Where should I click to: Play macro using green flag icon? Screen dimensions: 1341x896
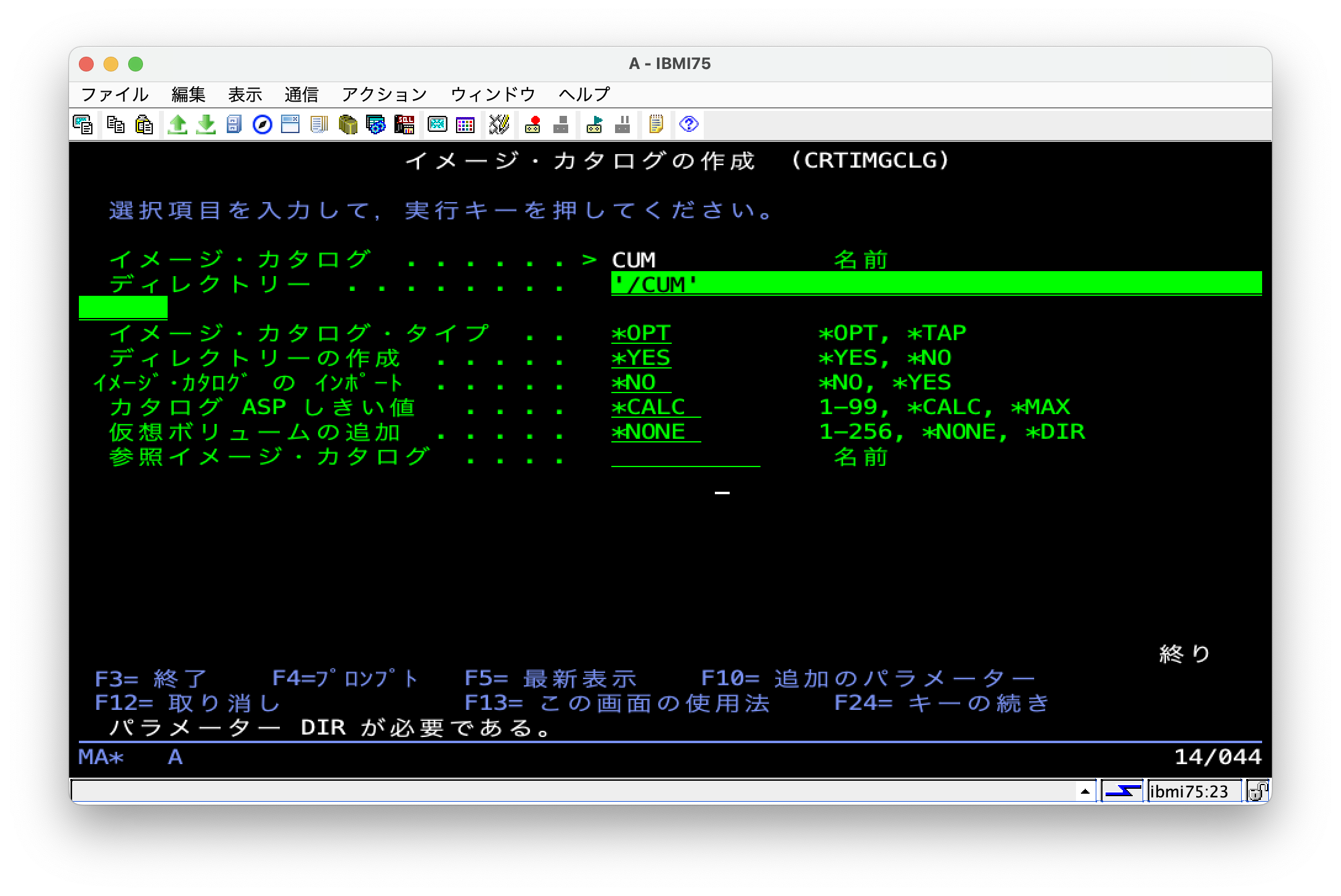click(x=595, y=124)
